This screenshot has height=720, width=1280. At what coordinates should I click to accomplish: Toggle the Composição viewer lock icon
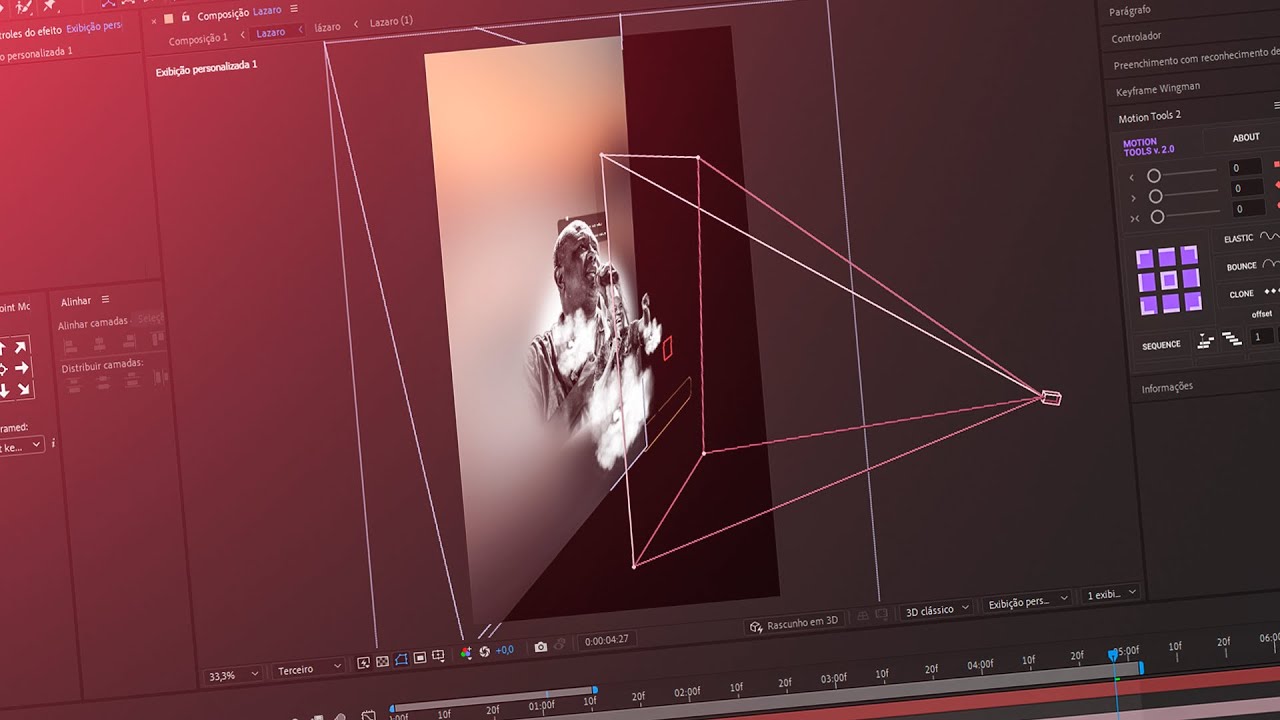point(186,17)
